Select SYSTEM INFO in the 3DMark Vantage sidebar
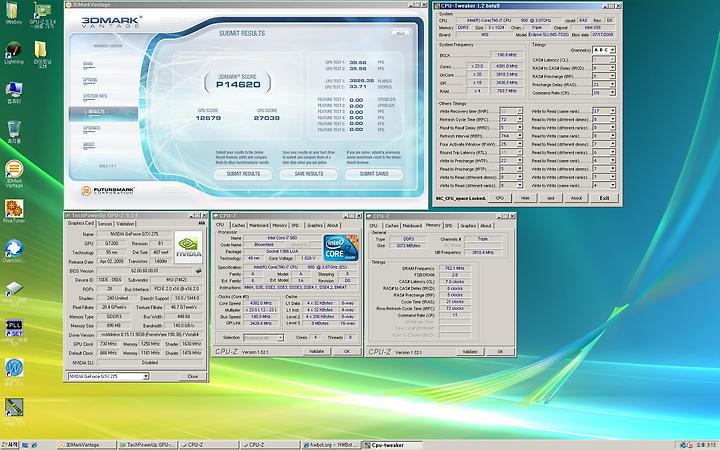Viewport: 720px width, 450px height. point(95,96)
